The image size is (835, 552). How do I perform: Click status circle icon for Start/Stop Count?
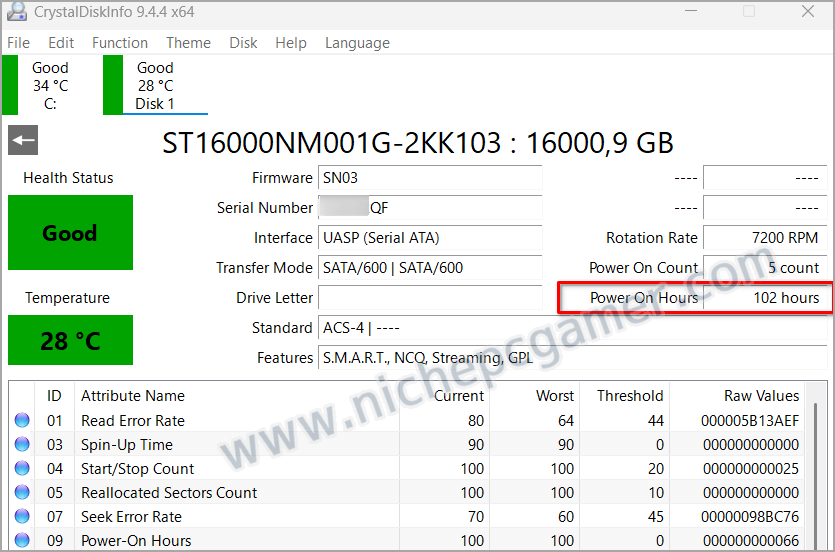[22, 468]
